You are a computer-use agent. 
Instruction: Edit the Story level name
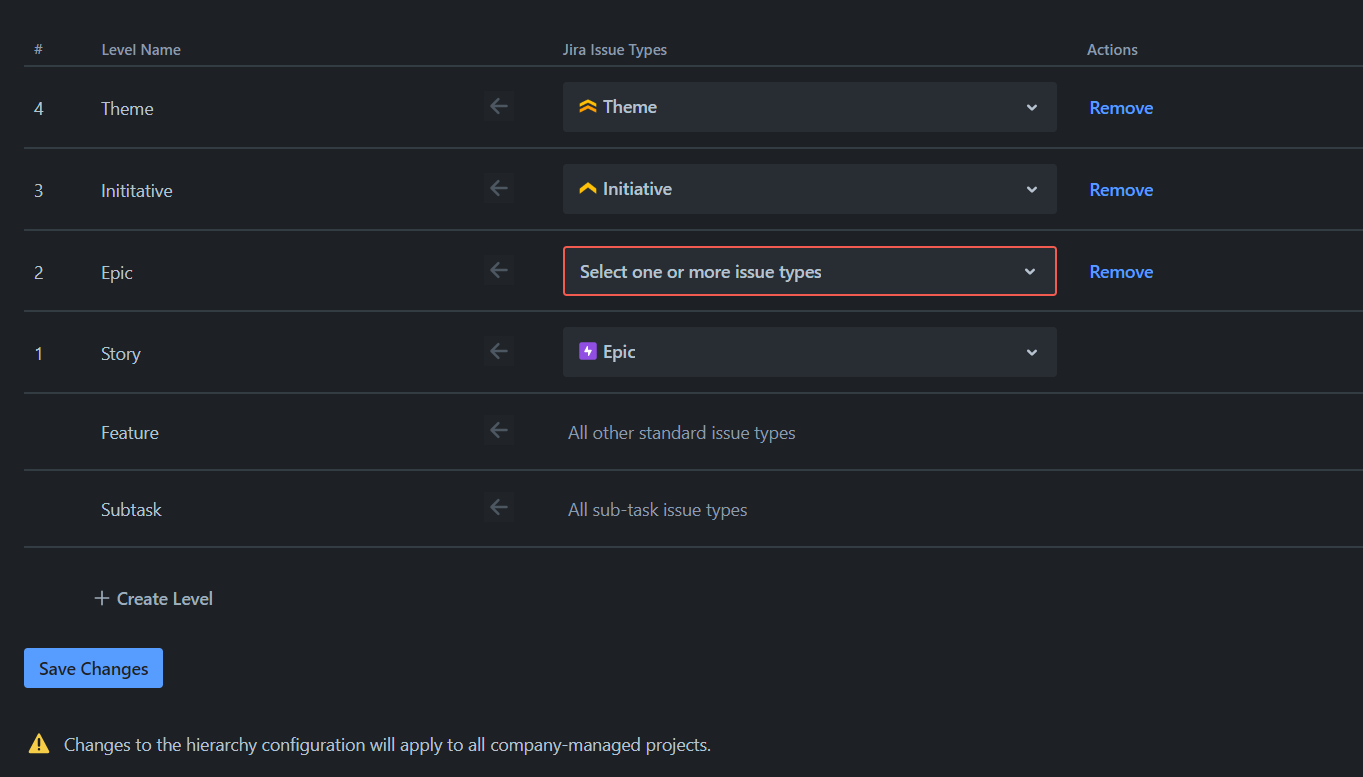coord(121,354)
